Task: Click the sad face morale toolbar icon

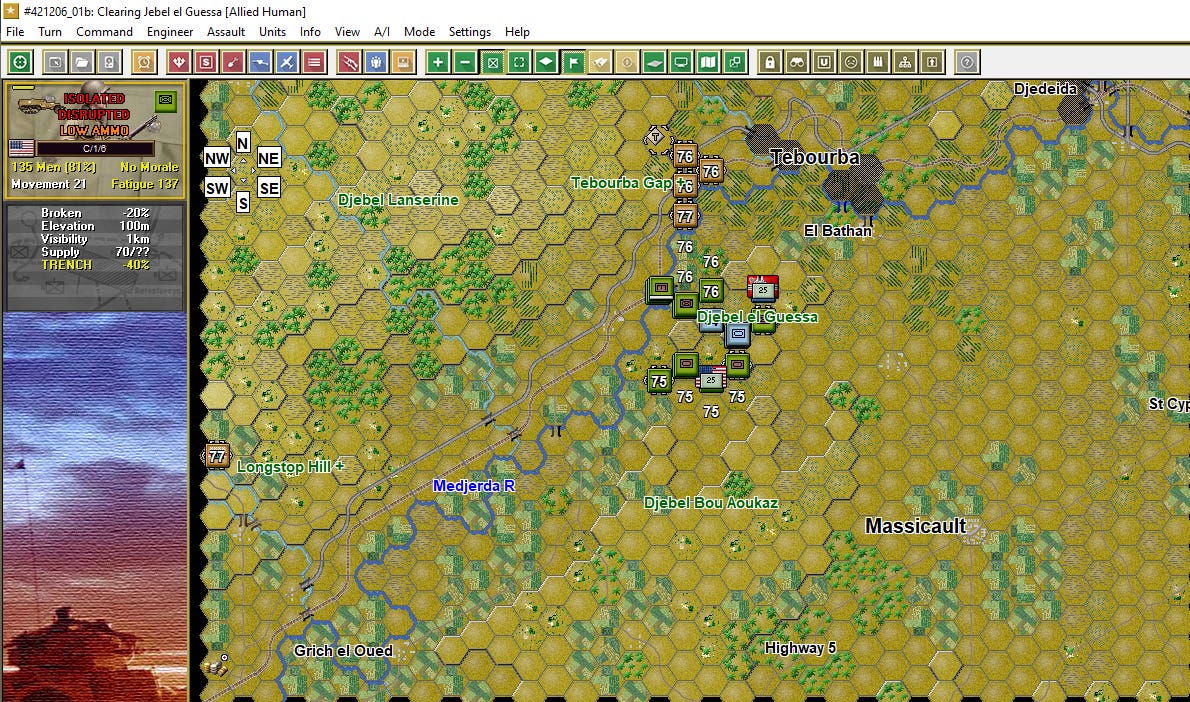Action: [851, 62]
